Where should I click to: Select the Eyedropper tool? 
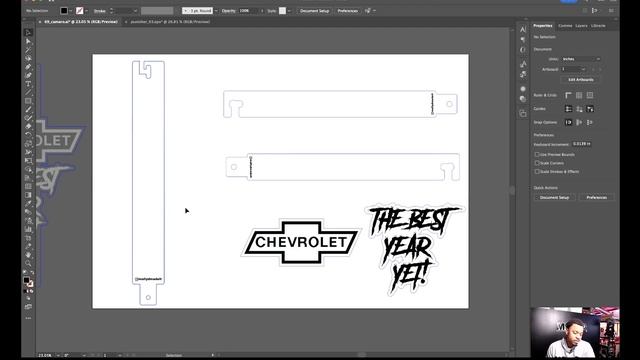(28, 203)
